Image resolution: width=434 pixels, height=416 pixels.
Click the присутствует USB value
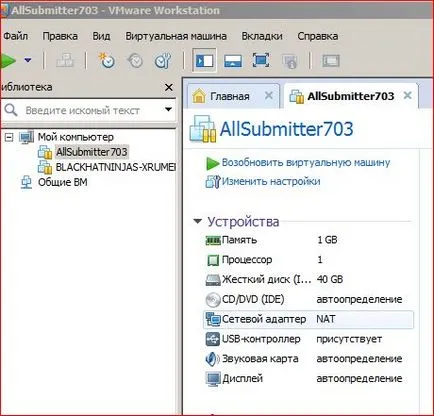click(349, 339)
